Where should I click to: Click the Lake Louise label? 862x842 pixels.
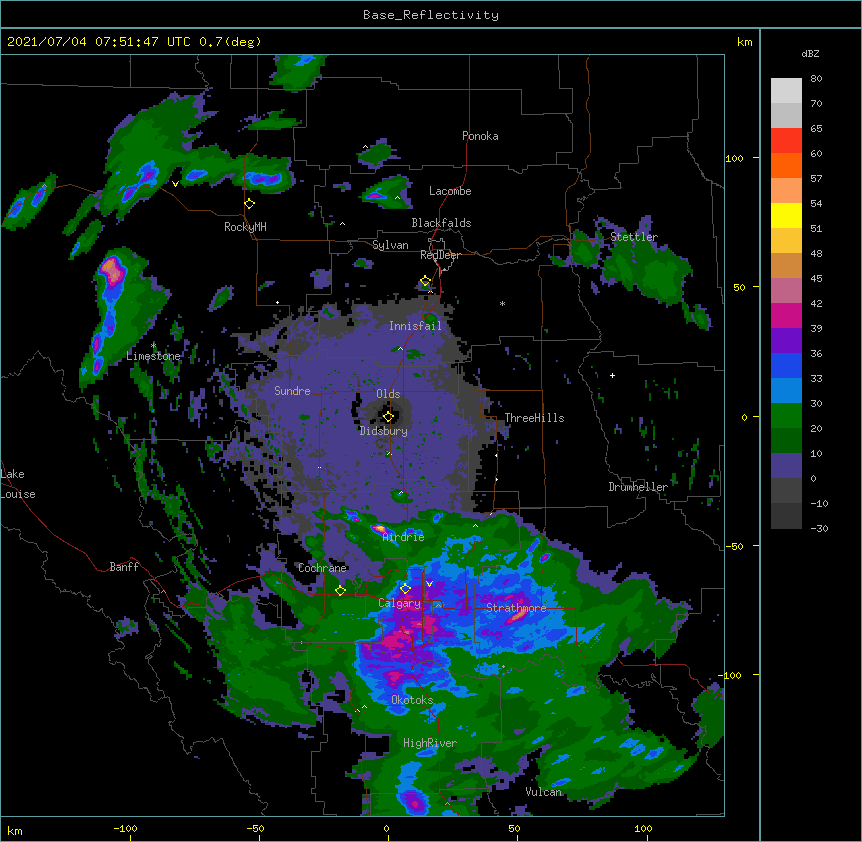16,484
